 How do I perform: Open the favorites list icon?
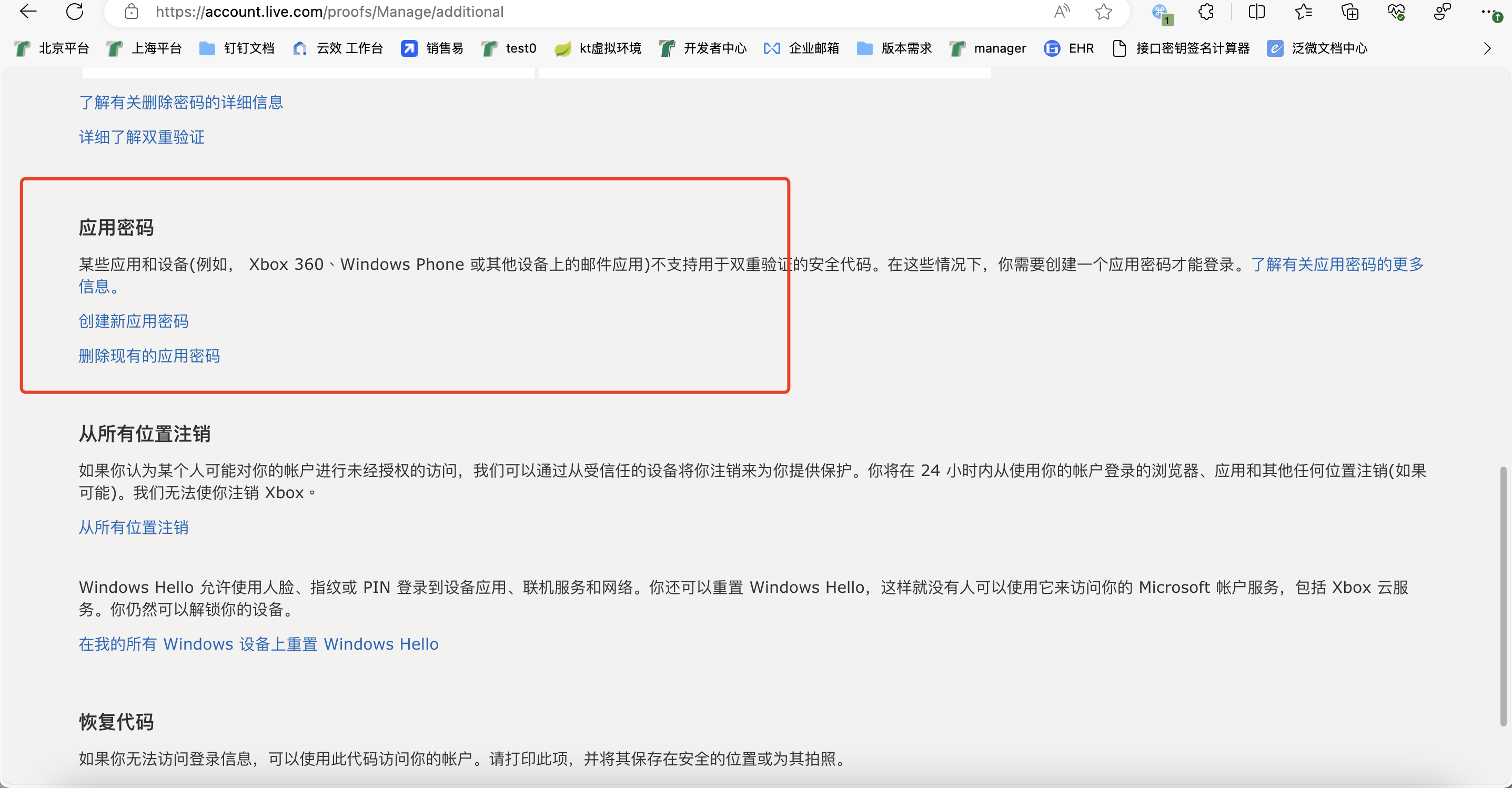pyautogui.click(x=1303, y=11)
